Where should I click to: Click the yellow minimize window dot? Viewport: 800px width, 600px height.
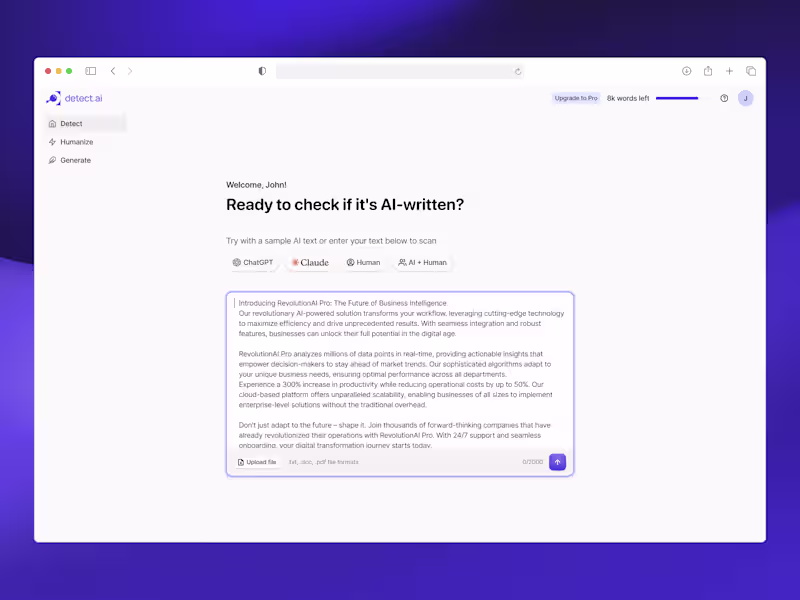pos(59,71)
